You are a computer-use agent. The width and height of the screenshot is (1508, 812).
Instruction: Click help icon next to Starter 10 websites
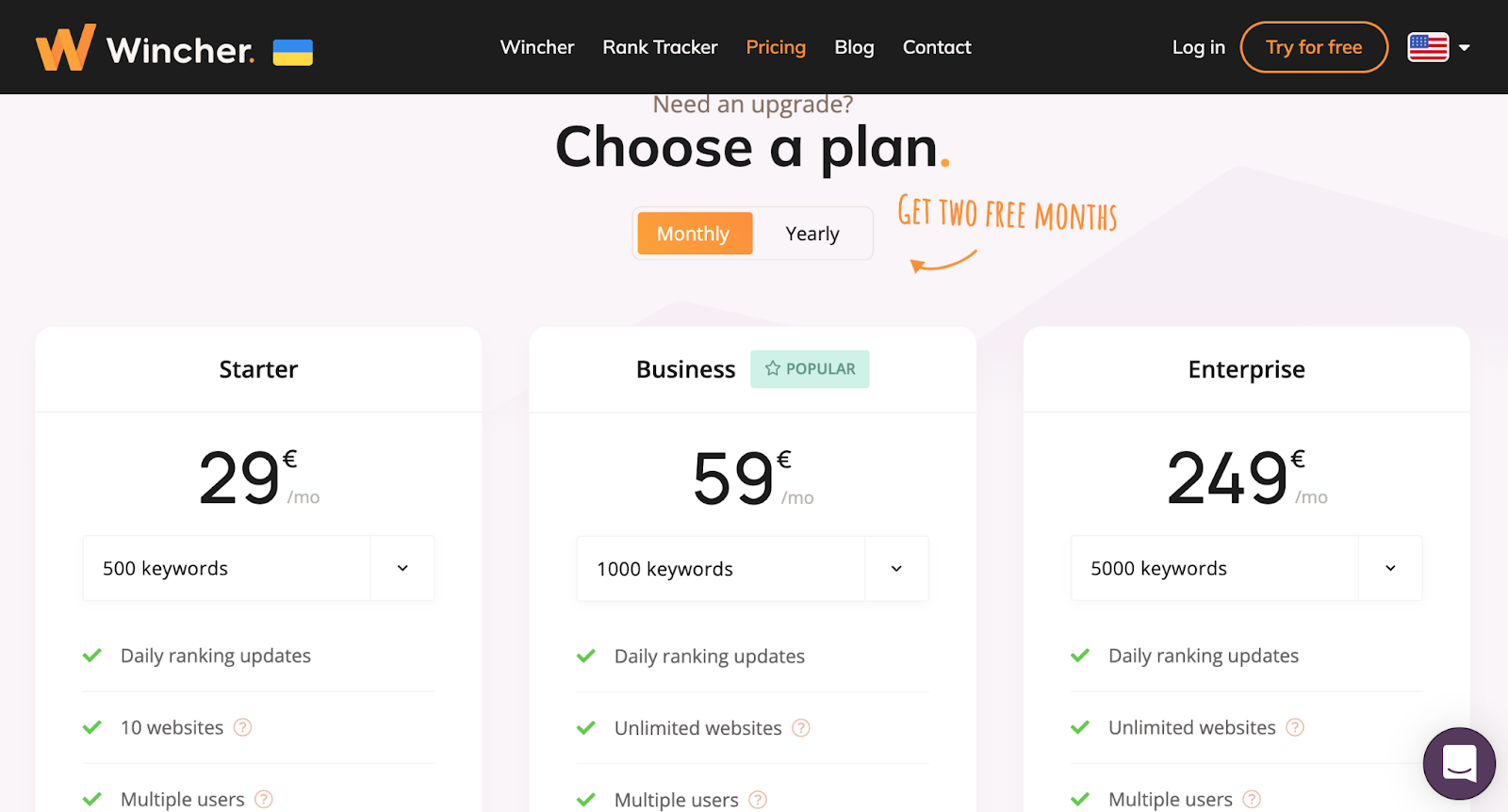(243, 727)
